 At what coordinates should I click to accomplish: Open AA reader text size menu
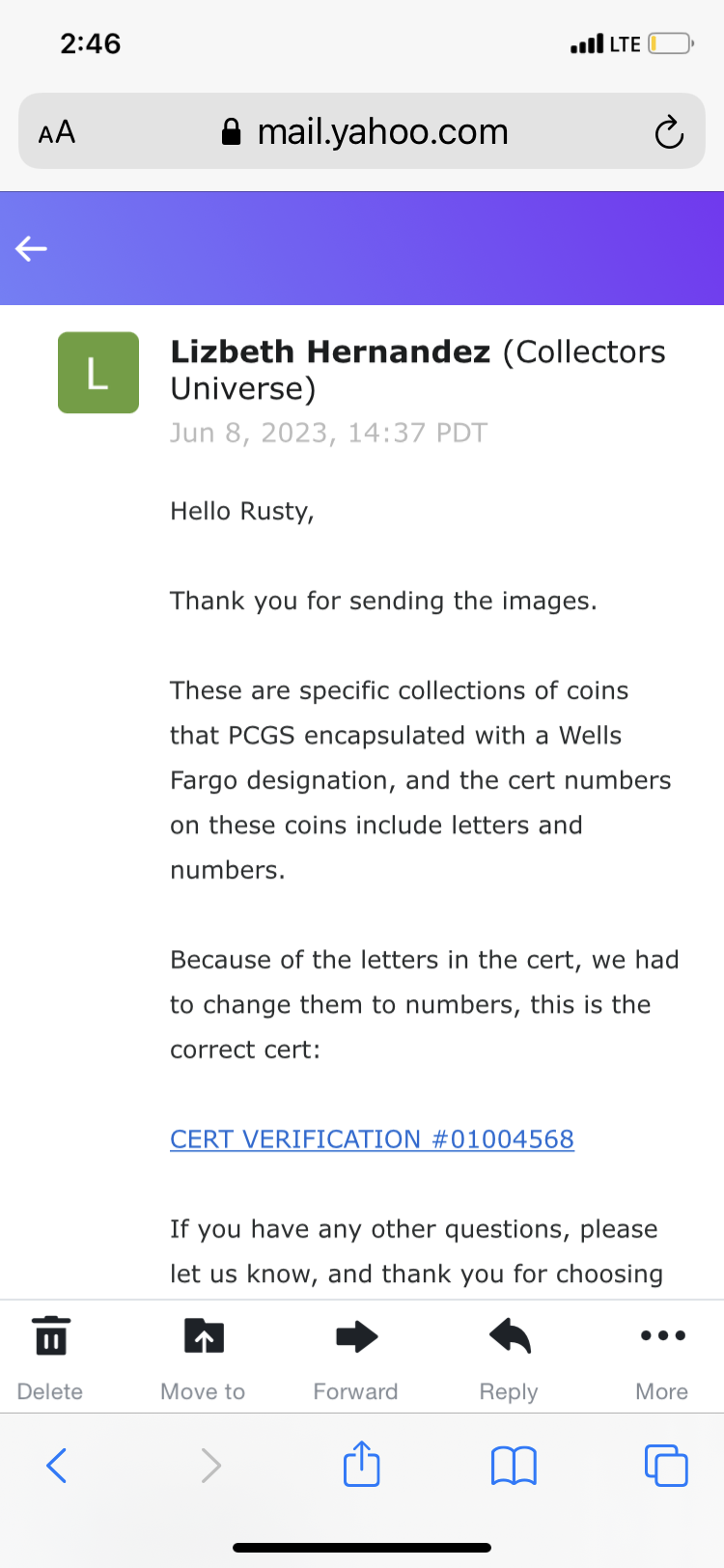coord(57,132)
